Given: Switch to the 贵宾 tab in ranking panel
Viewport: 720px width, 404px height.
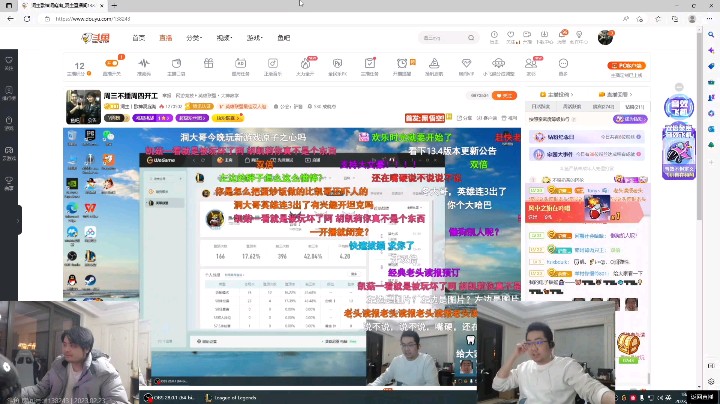Looking at the screenshot, I should (603, 107).
